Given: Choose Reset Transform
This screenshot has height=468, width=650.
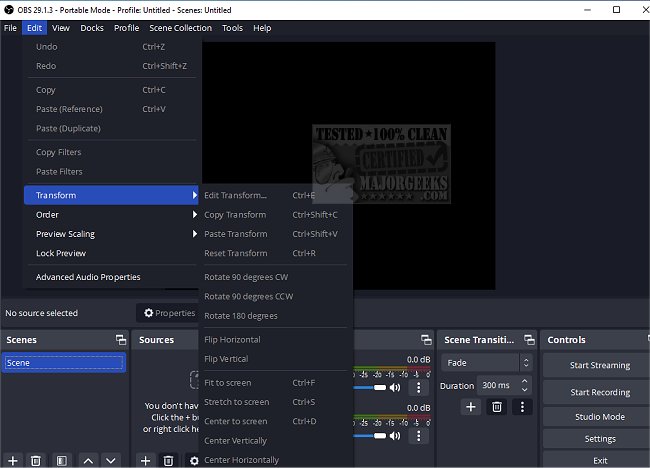Looking at the screenshot, I should coord(275,253).
